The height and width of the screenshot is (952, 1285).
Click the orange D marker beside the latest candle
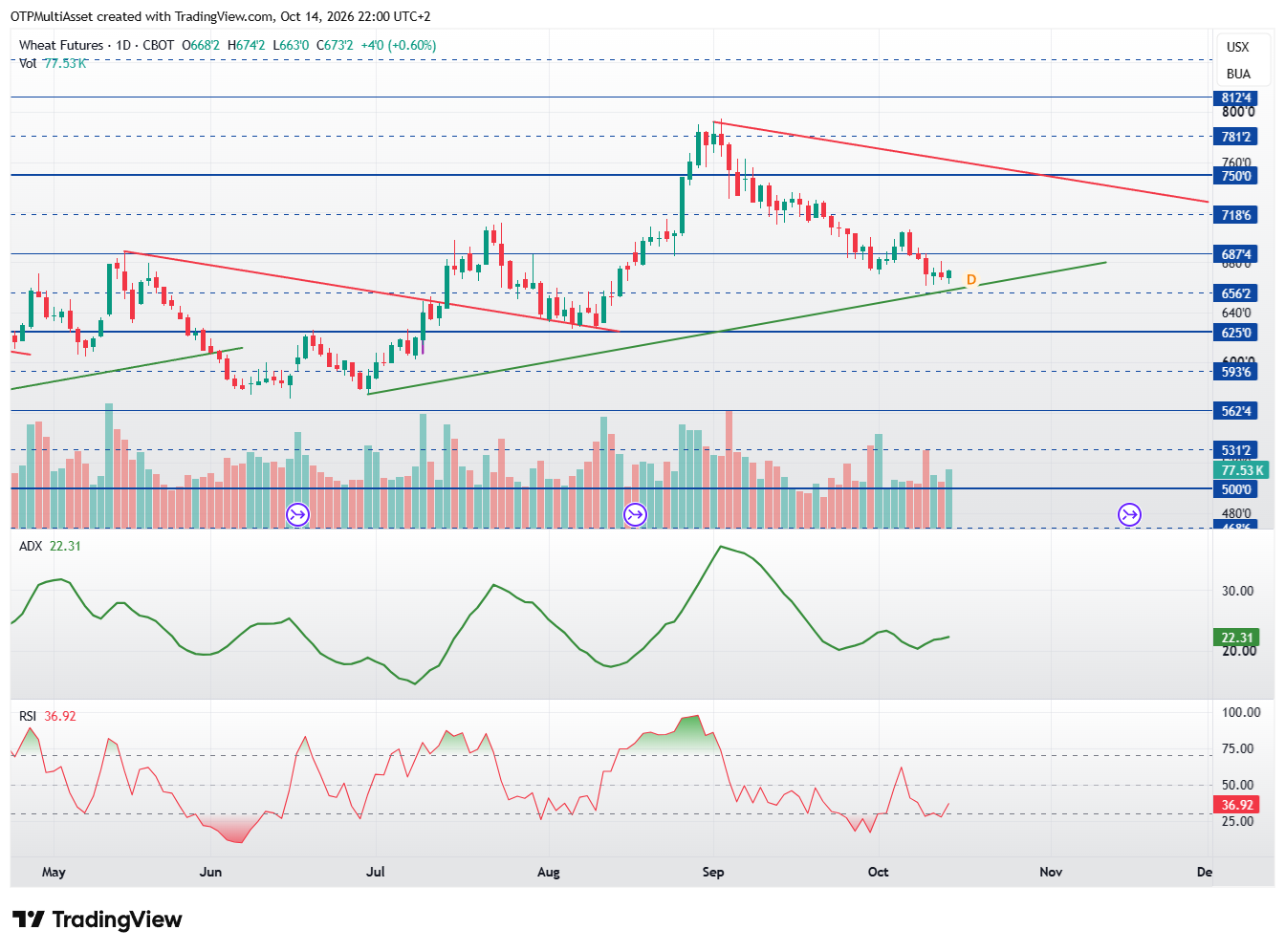[971, 280]
